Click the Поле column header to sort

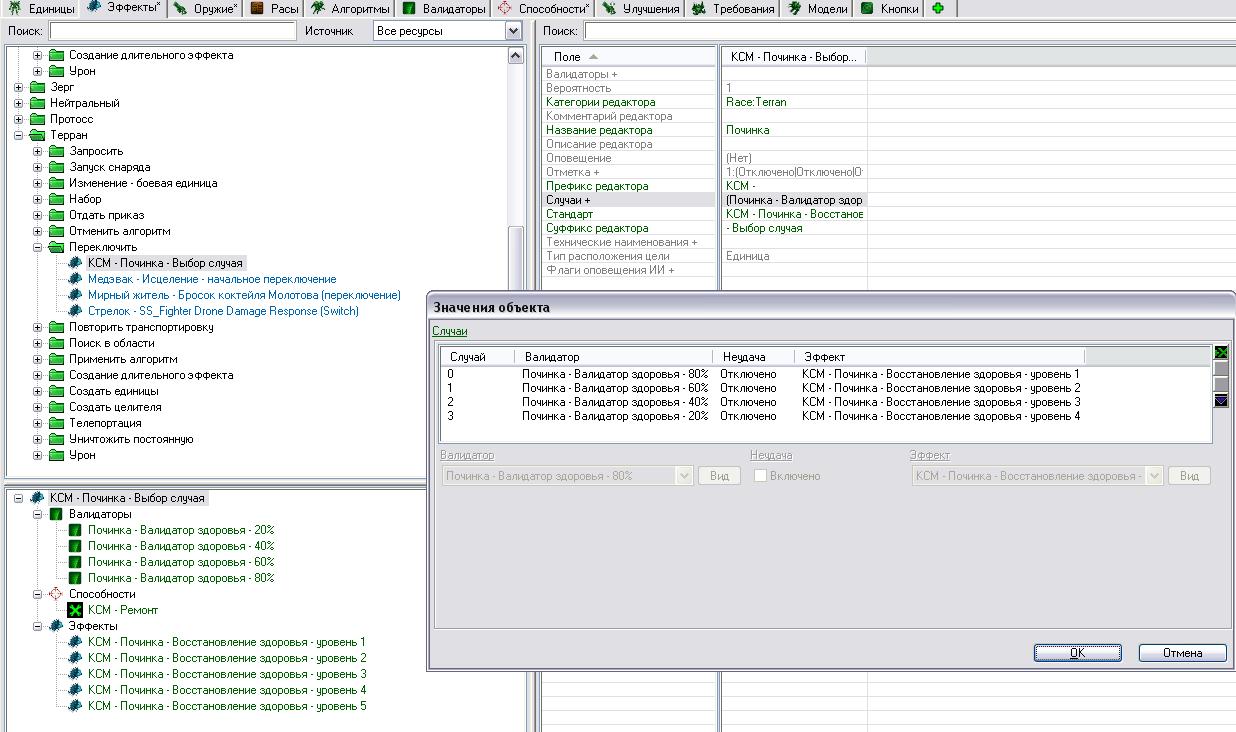coord(629,57)
